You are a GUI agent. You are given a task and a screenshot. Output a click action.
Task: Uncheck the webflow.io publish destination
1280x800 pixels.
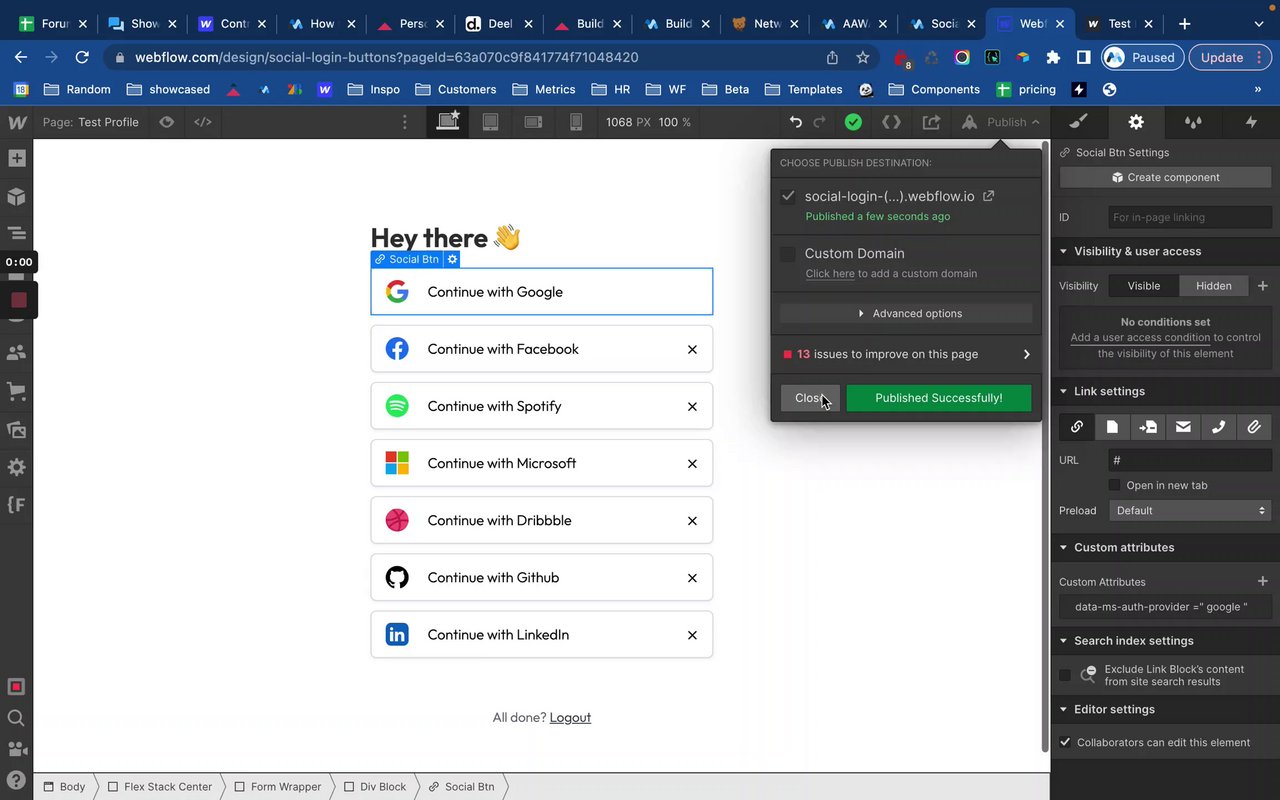pos(788,196)
